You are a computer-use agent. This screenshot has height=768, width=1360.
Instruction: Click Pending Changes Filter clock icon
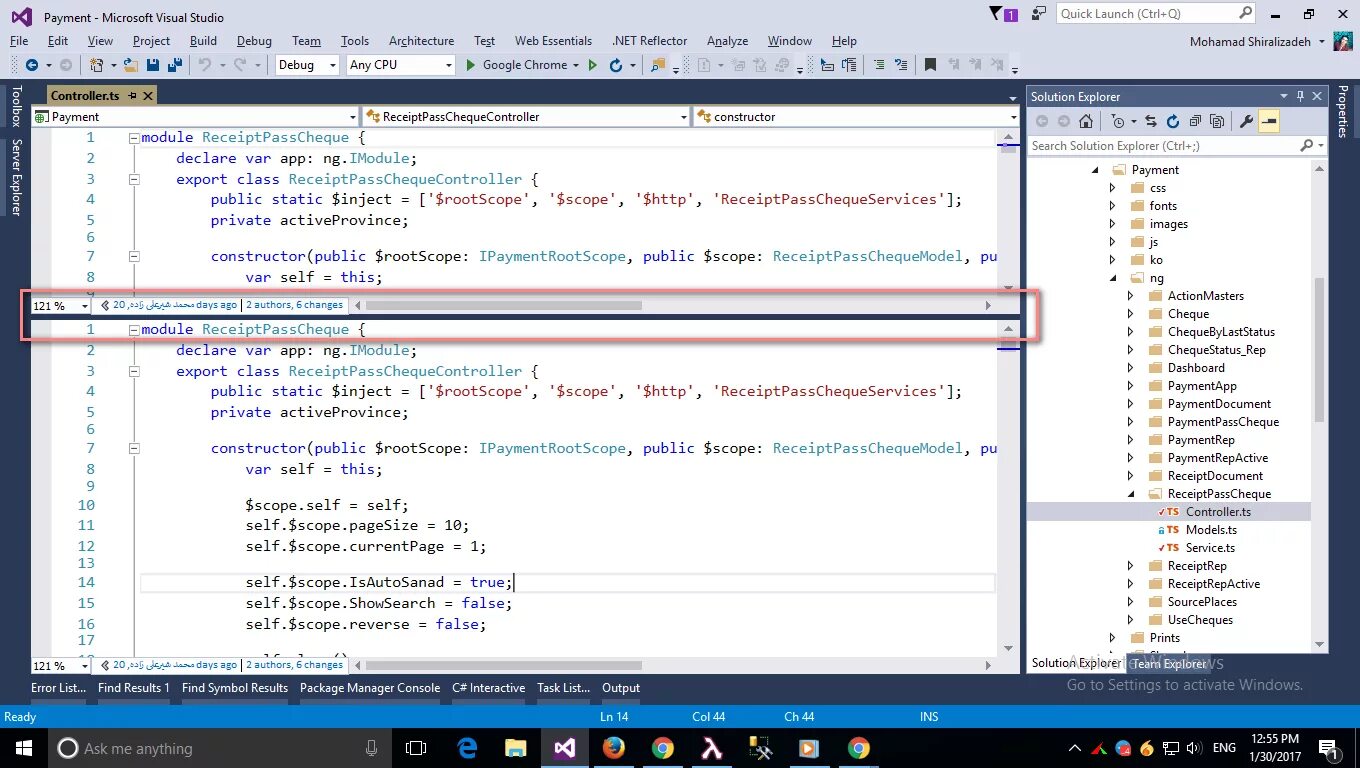tap(1117, 121)
